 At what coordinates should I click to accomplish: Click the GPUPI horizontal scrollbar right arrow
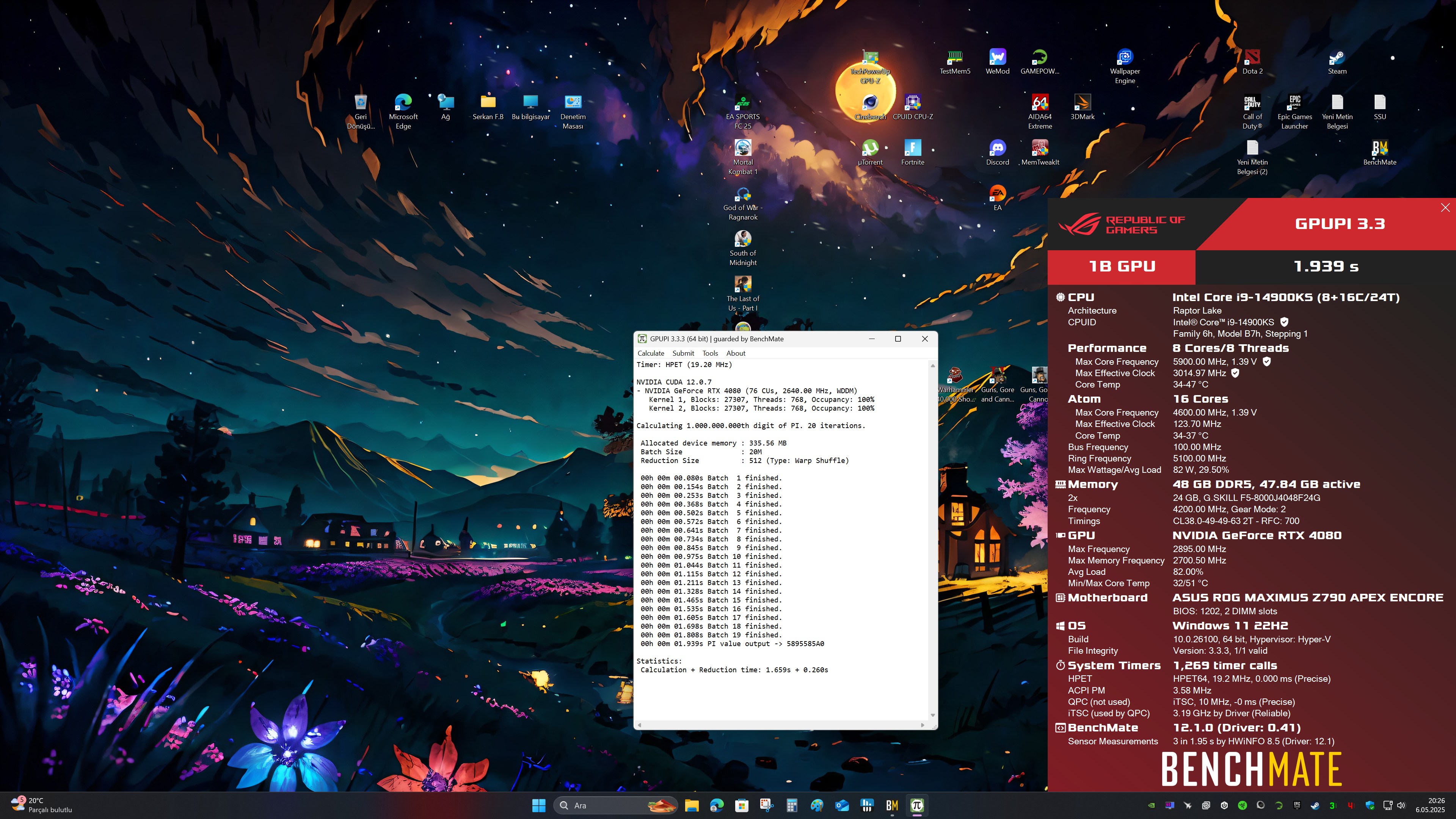click(x=923, y=725)
